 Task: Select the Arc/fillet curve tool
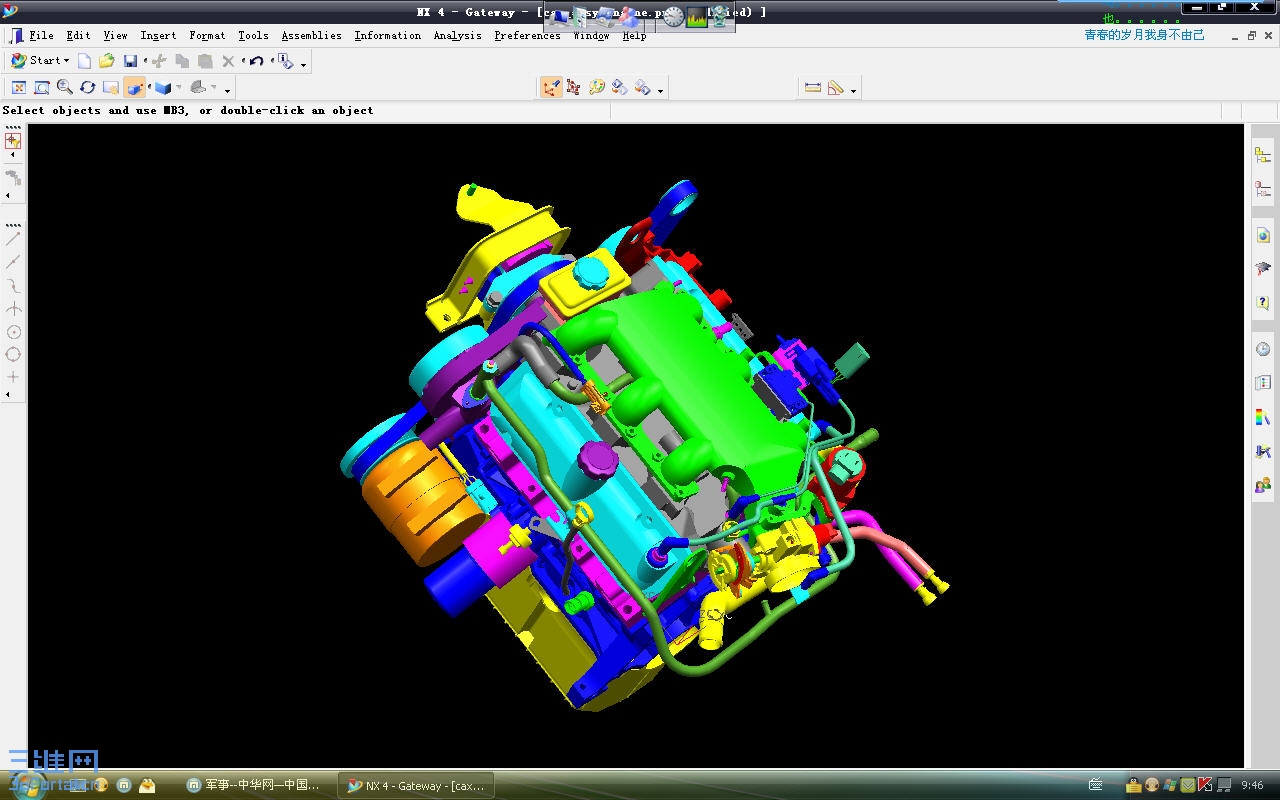(x=13, y=285)
